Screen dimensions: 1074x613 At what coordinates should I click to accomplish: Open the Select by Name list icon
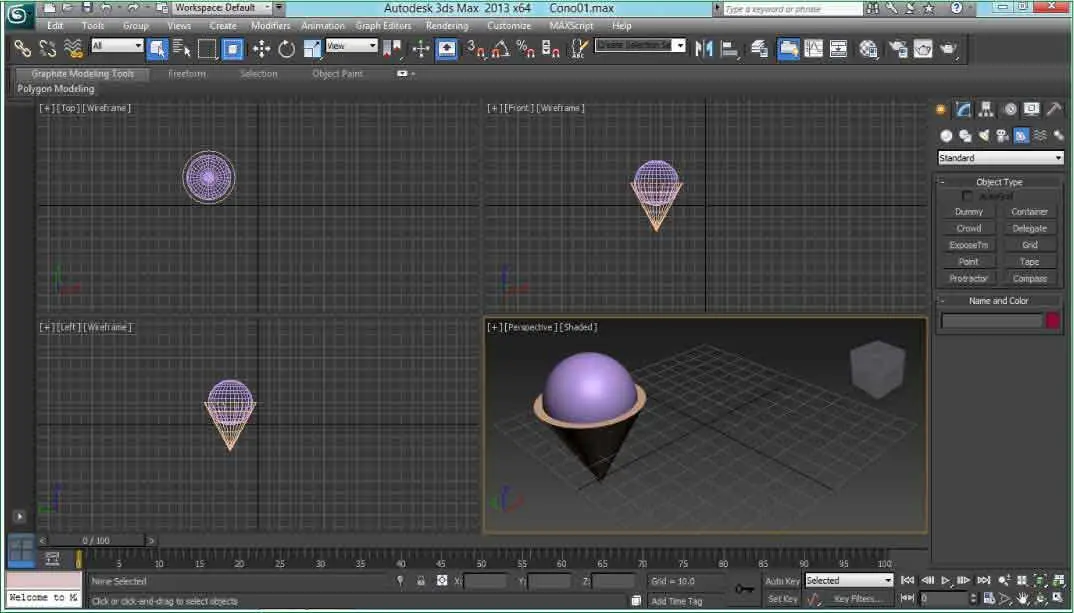pyautogui.click(x=182, y=49)
